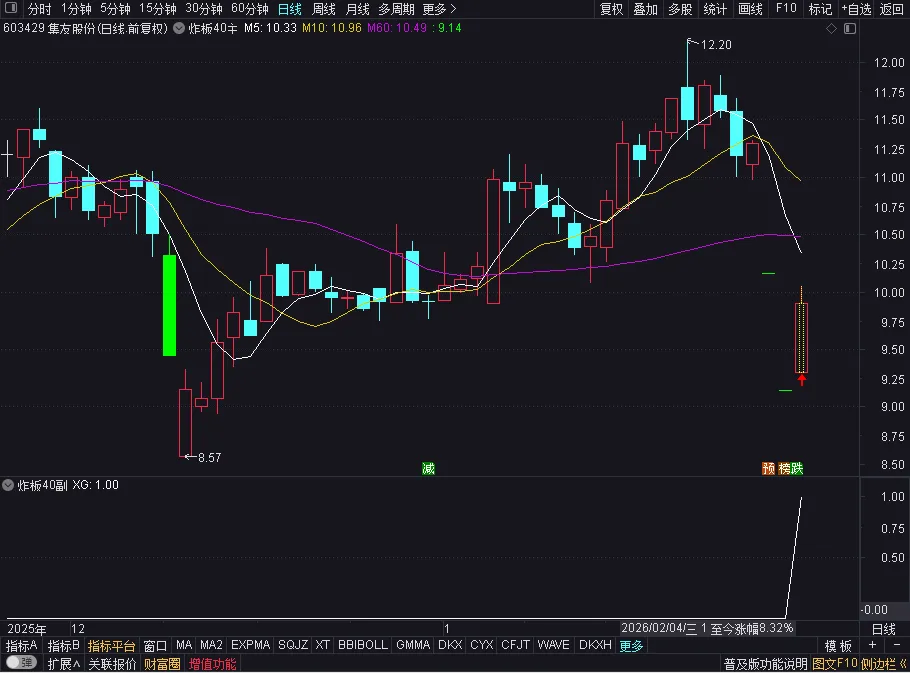Apply the CFJT indicator
910x674 pixels.
tap(515, 646)
